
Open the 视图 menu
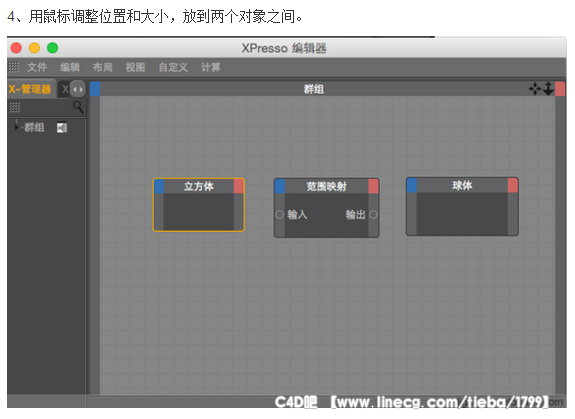coord(135,67)
